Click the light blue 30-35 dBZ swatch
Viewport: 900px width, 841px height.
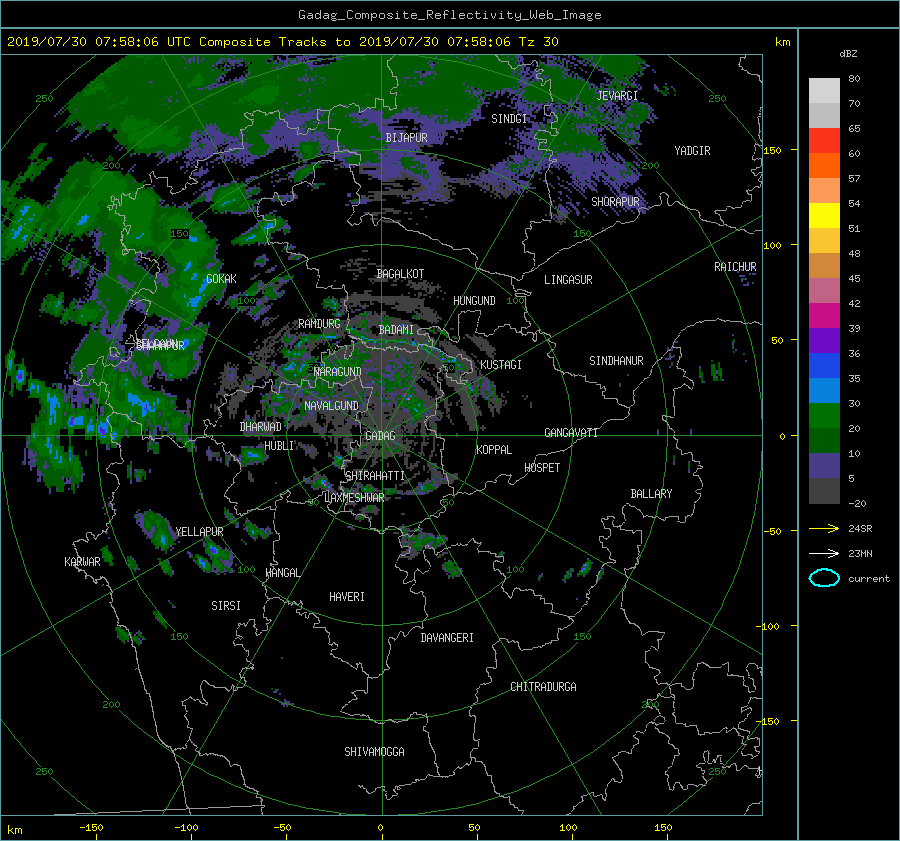(824, 390)
